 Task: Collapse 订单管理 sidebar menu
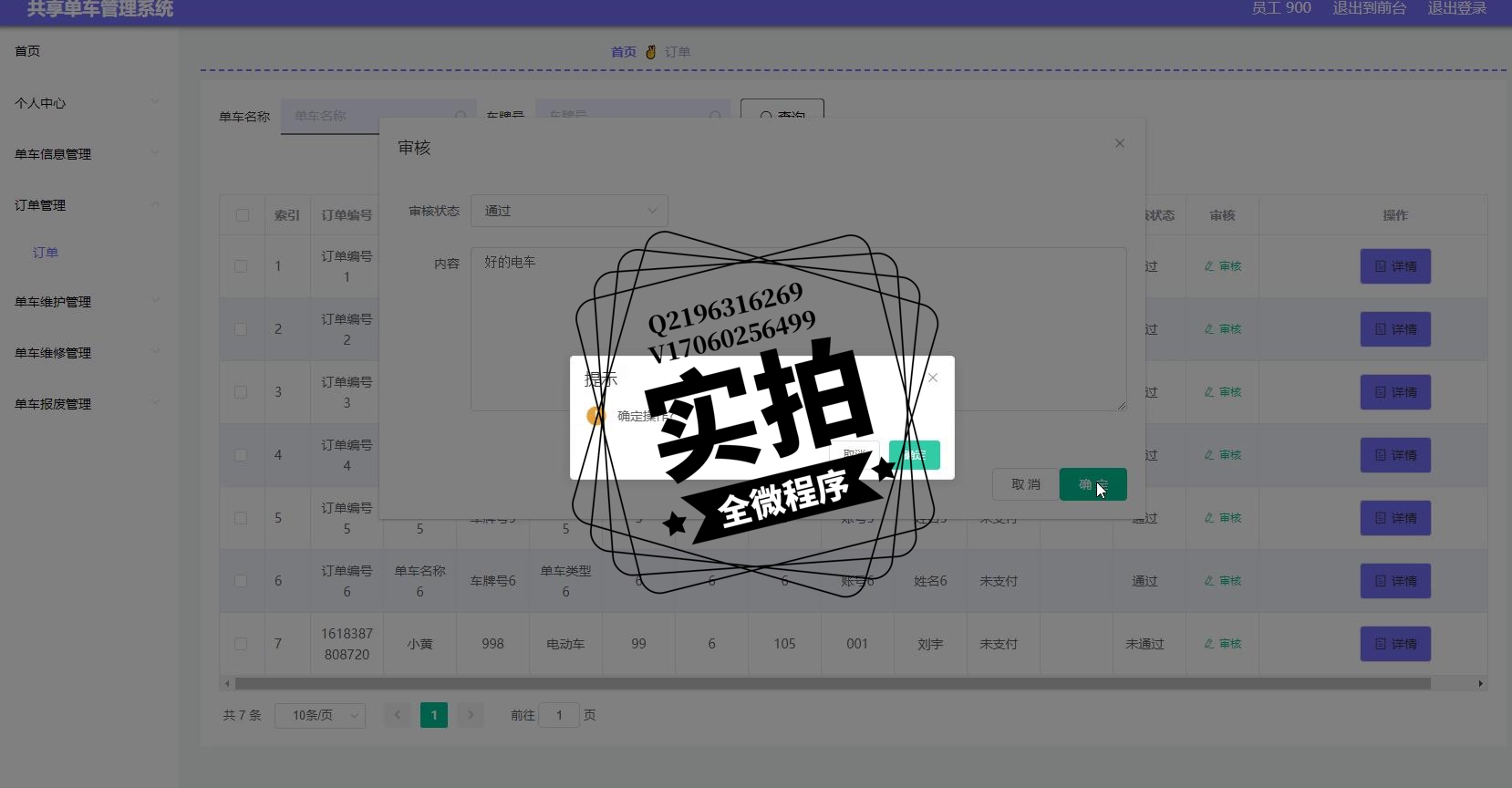pyautogui.click(x=88, y=205)
